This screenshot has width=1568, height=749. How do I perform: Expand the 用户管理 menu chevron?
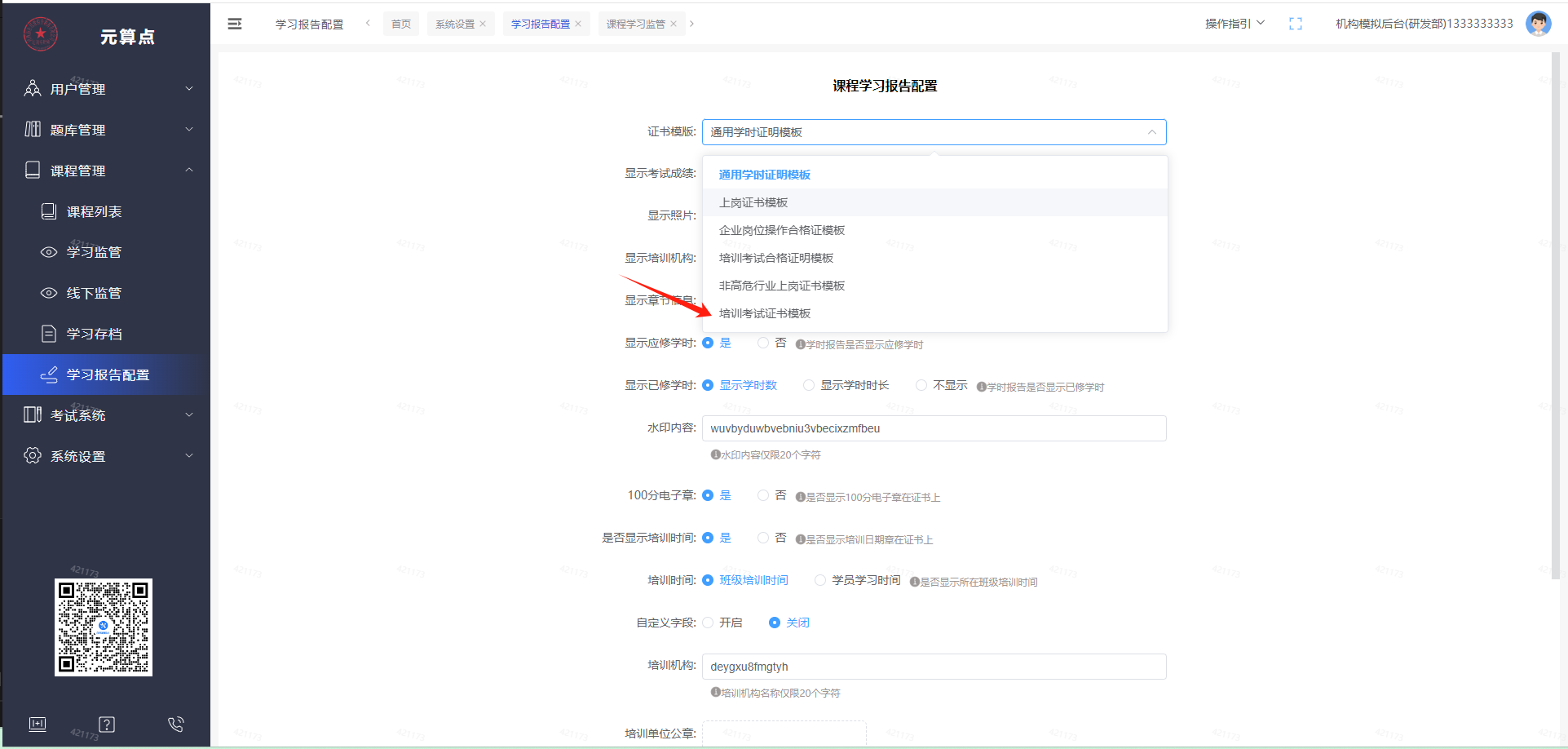[189, 88]
